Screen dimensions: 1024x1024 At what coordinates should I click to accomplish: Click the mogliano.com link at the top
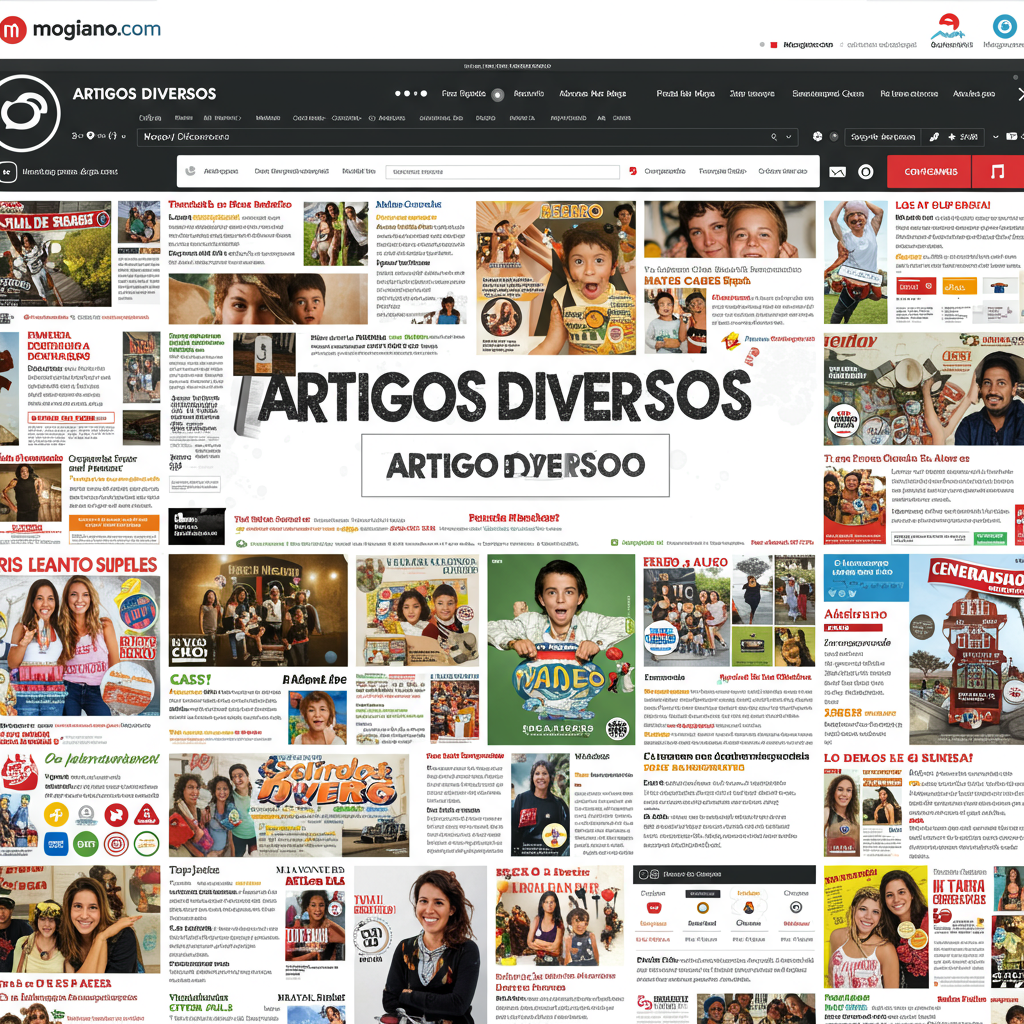click(95, 29)
